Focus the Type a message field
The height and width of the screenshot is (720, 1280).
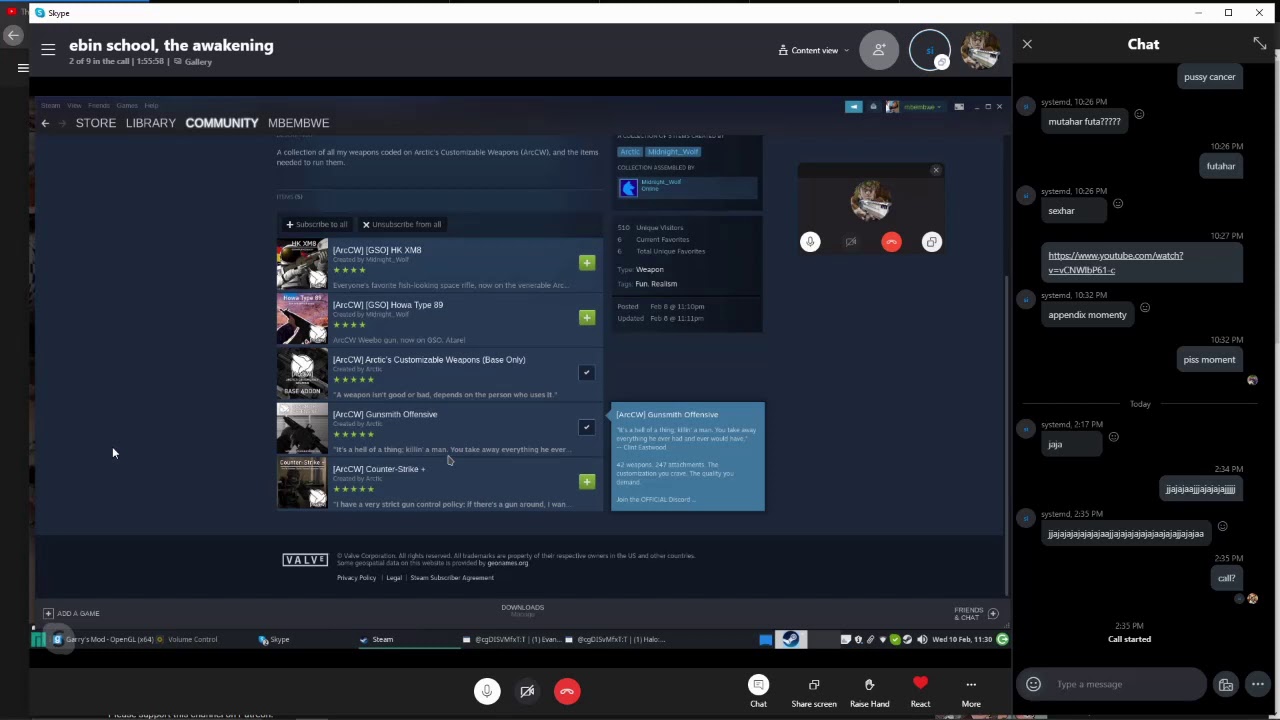pyautogui.click(x=1125, y=684)
